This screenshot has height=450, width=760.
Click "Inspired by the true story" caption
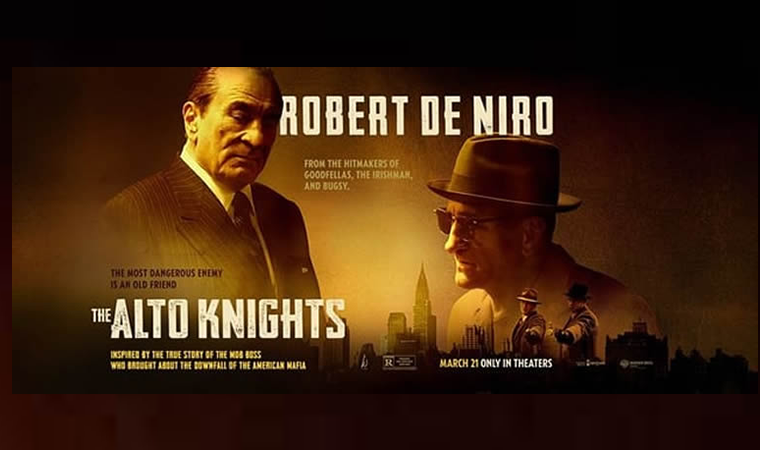[208, 360]
